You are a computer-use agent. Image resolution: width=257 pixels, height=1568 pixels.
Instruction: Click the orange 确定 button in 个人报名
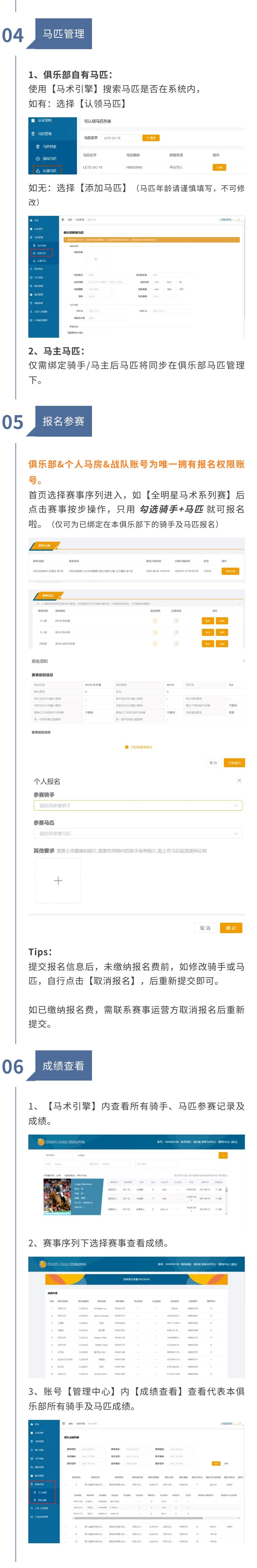[231, 928]
